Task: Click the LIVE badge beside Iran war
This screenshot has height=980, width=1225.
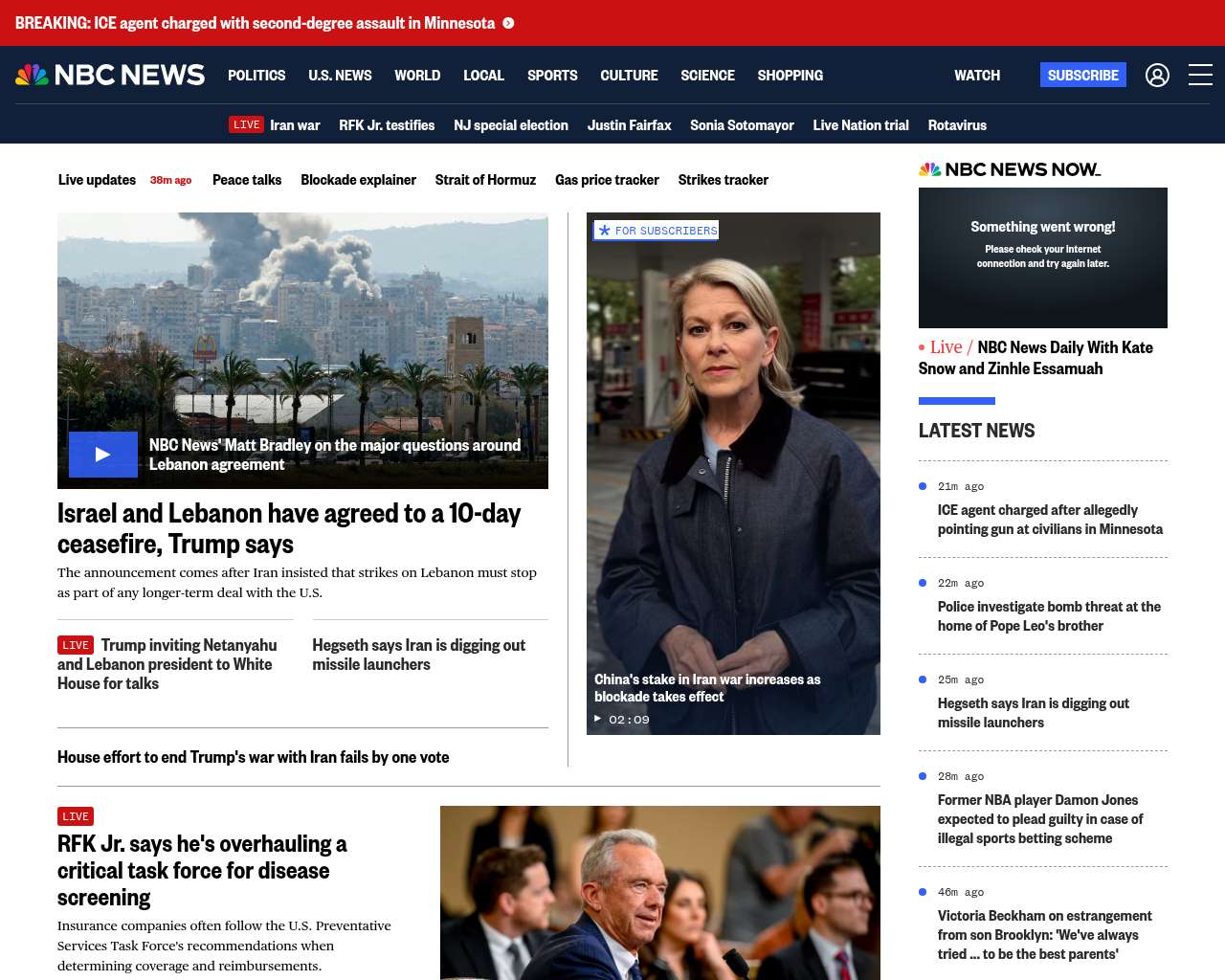Action: click(x=246, y=124)
